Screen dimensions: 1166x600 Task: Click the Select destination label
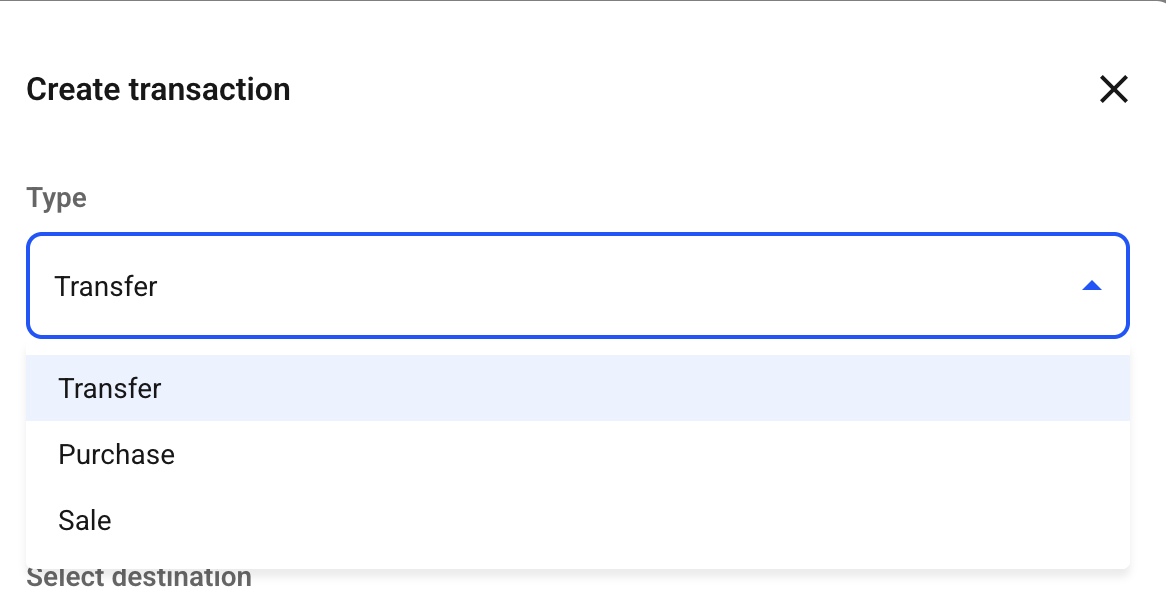(x=139, y=577)
